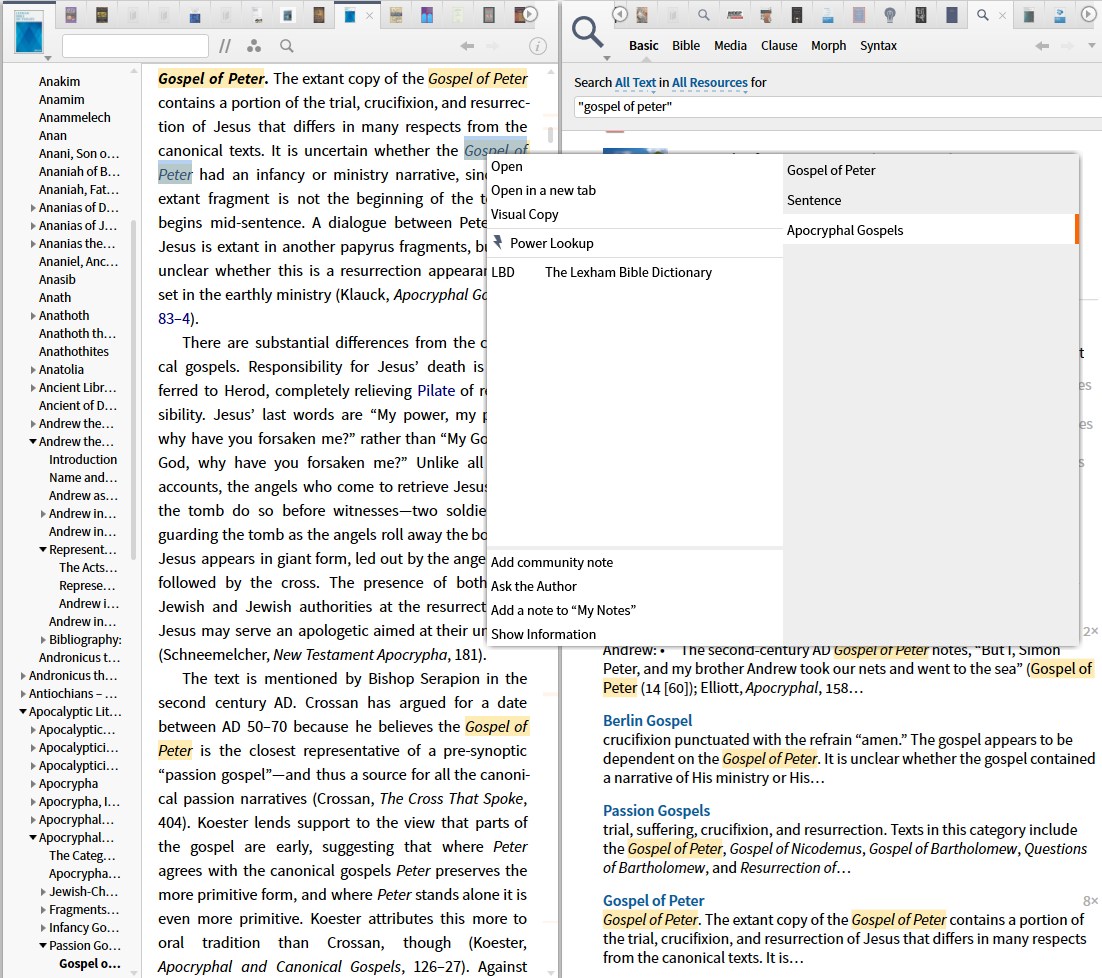This screenshot has height=978, width=1102.
Task: Switch to the light bulb tab in the right panel
Action: [x=890, y=15]
